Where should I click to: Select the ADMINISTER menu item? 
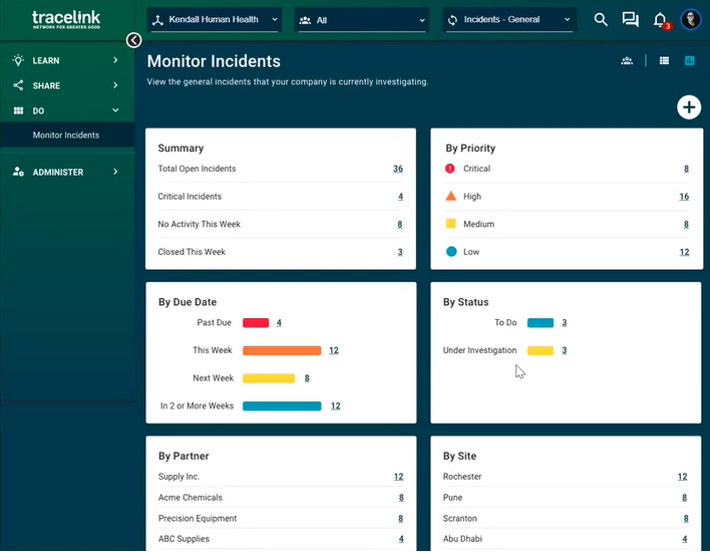(x=67, y=172)
